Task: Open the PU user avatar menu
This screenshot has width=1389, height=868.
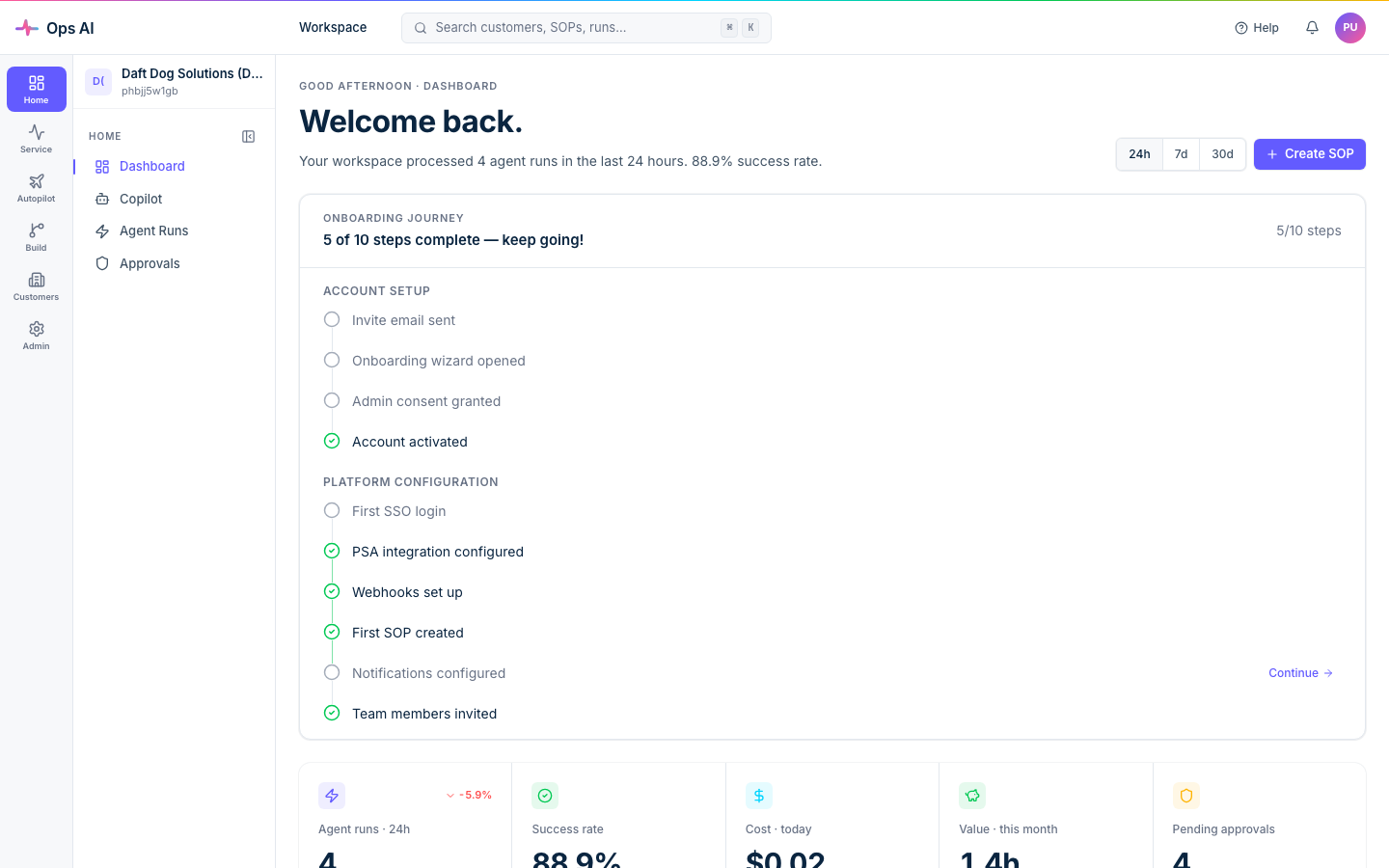Action: click(x=1350, y=28)
